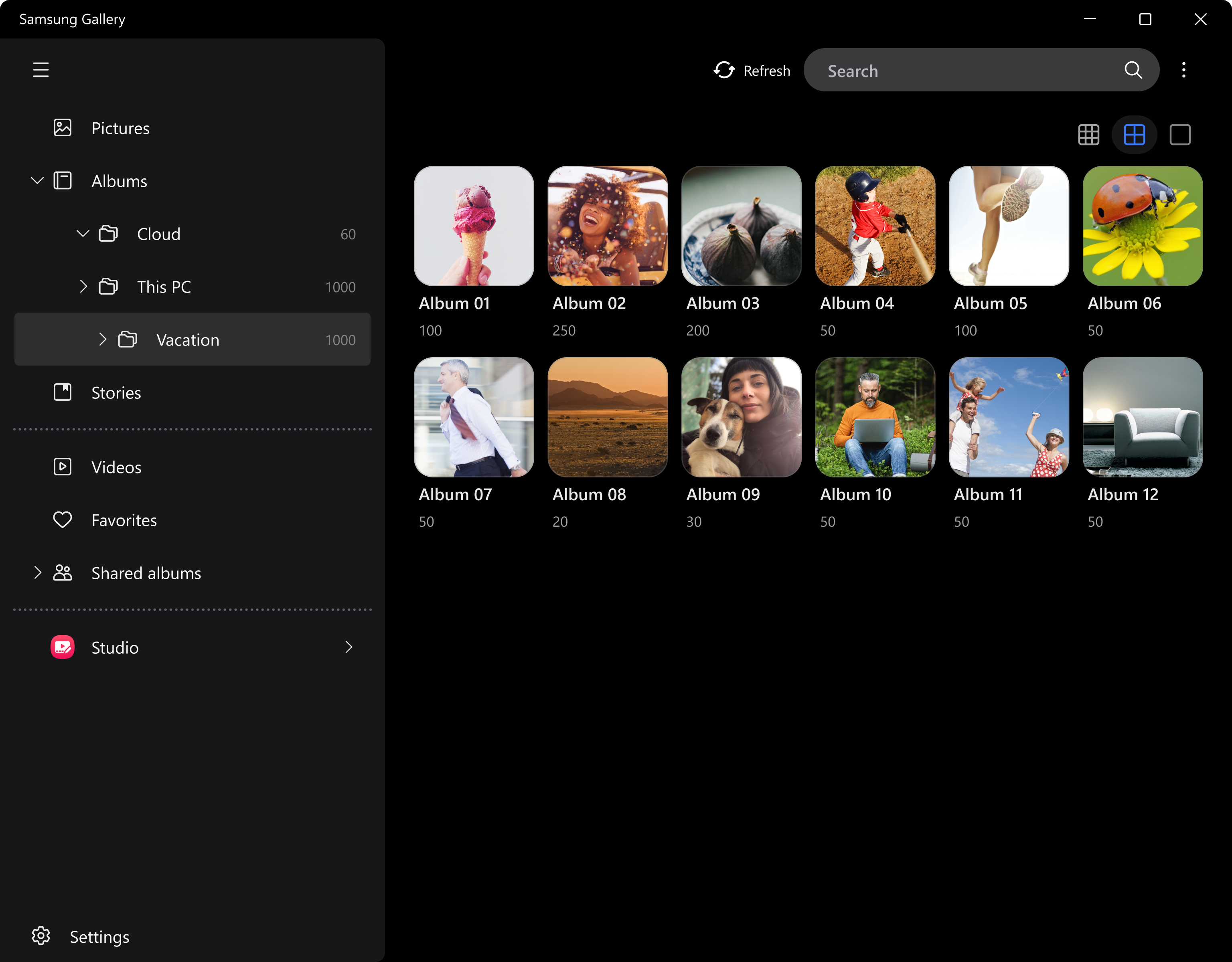This screenshot has width=1232, height=962.
Task: Open Favorites via the heart icon
Action: [63, 520]
